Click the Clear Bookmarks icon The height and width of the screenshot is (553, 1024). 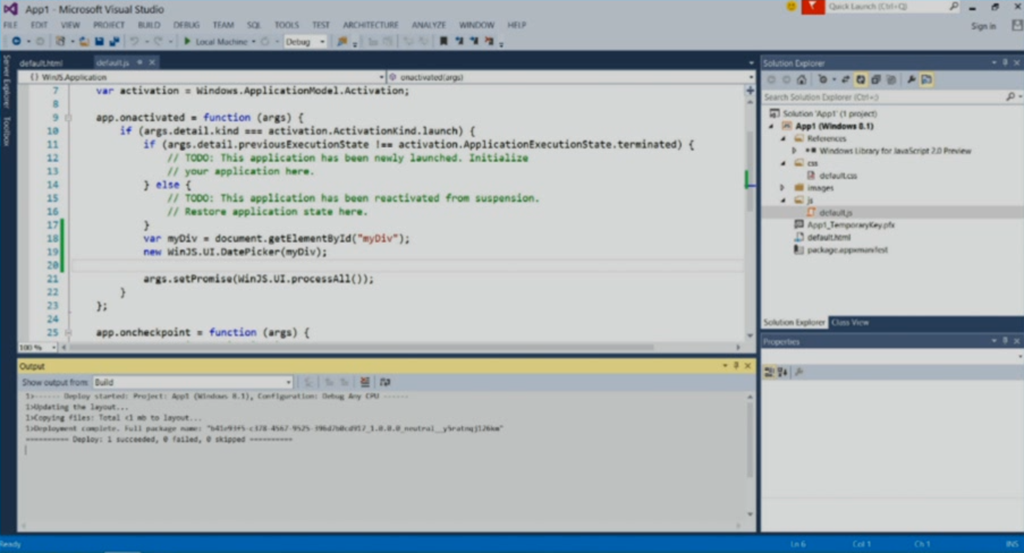click(489, 42)
